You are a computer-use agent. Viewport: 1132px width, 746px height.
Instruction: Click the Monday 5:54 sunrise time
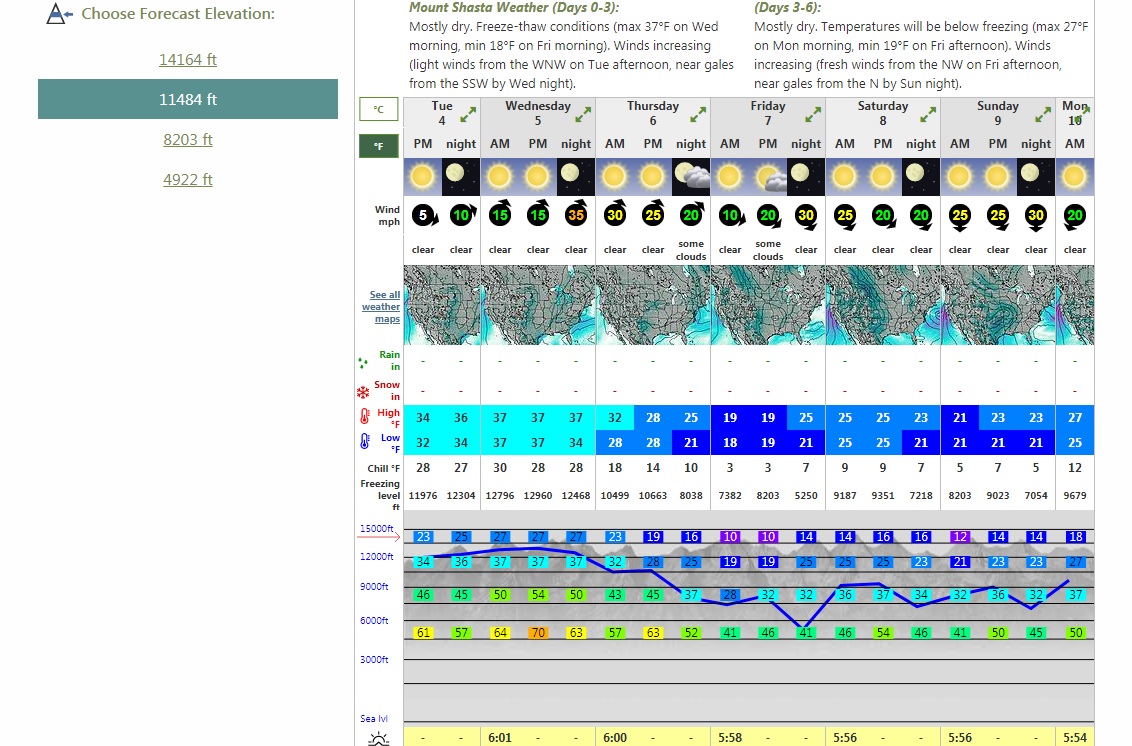(1074, 738)
